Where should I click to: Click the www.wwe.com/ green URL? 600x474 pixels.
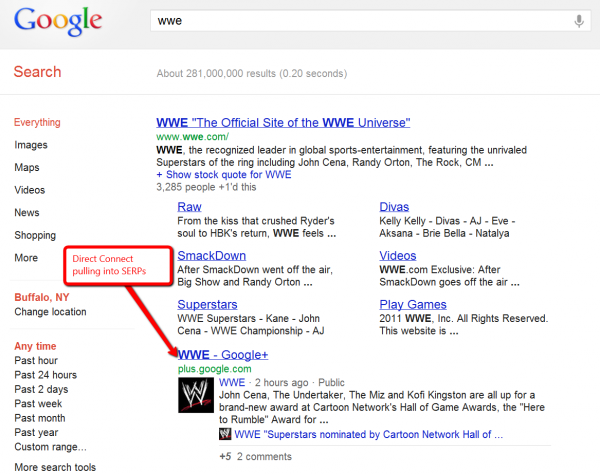(192, 137)
